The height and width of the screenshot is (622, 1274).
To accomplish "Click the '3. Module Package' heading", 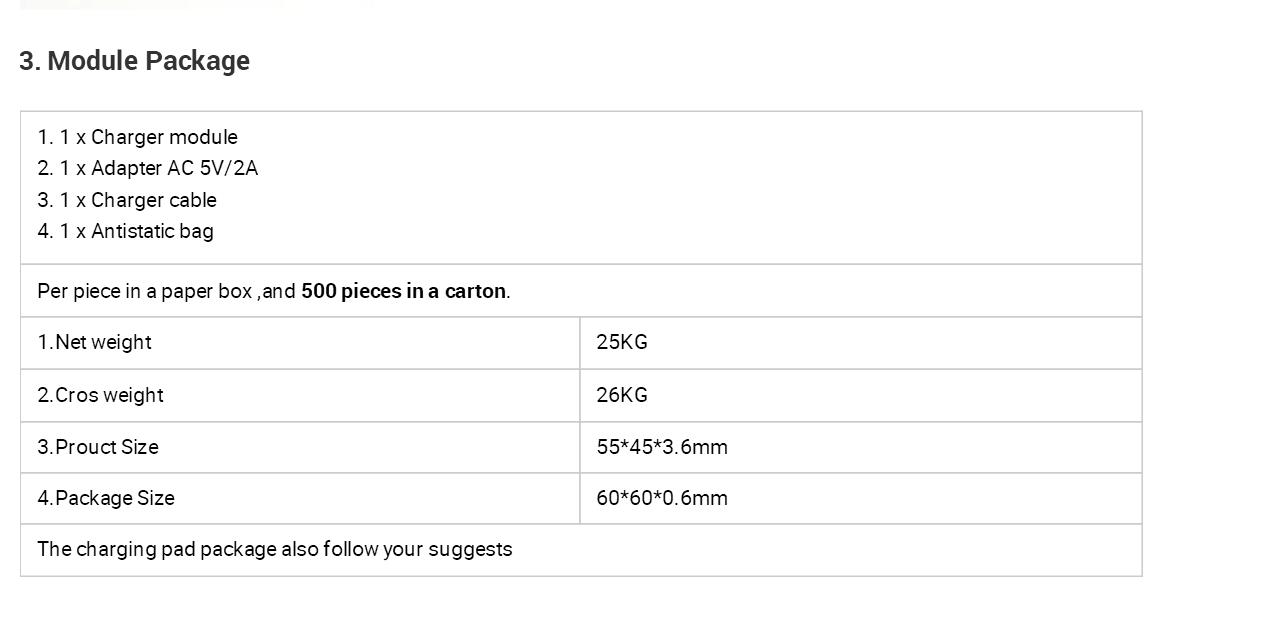I will coord(134,61).
